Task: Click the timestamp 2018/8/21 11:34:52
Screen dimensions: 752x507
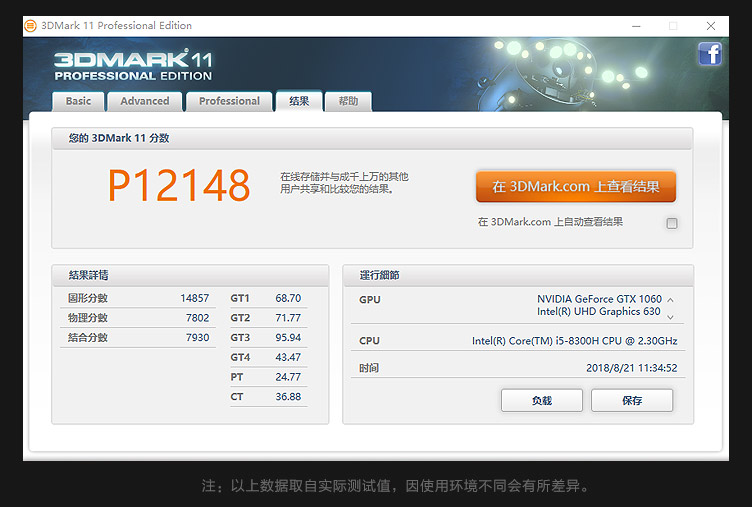Action: [x=632, y=368]
